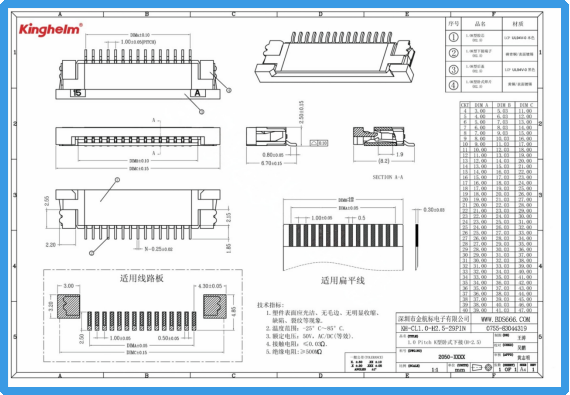
Task: Select the 适用扁平线 label
Action: click(x=343, y=281)
